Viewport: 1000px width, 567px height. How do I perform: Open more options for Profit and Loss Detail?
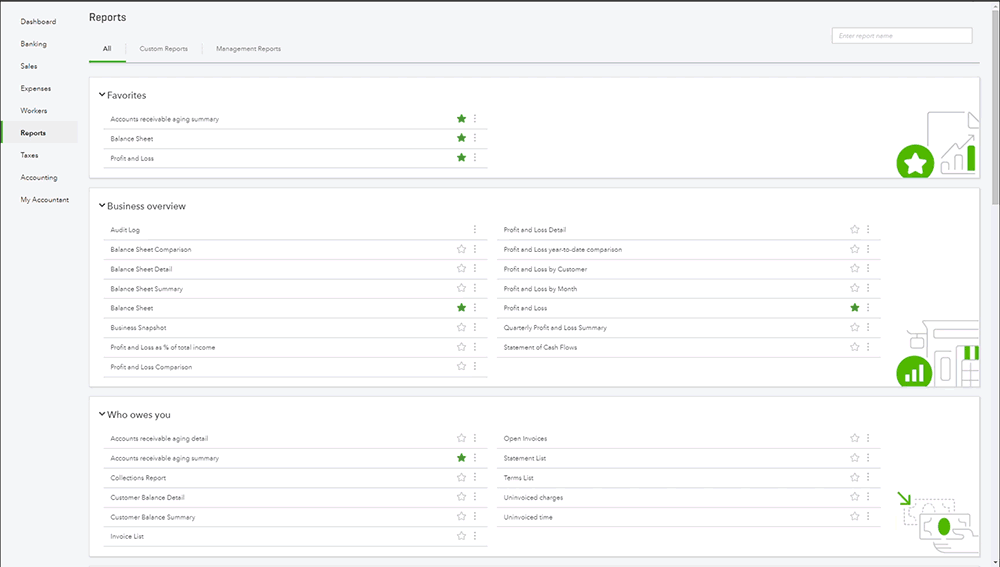[868, 230]
